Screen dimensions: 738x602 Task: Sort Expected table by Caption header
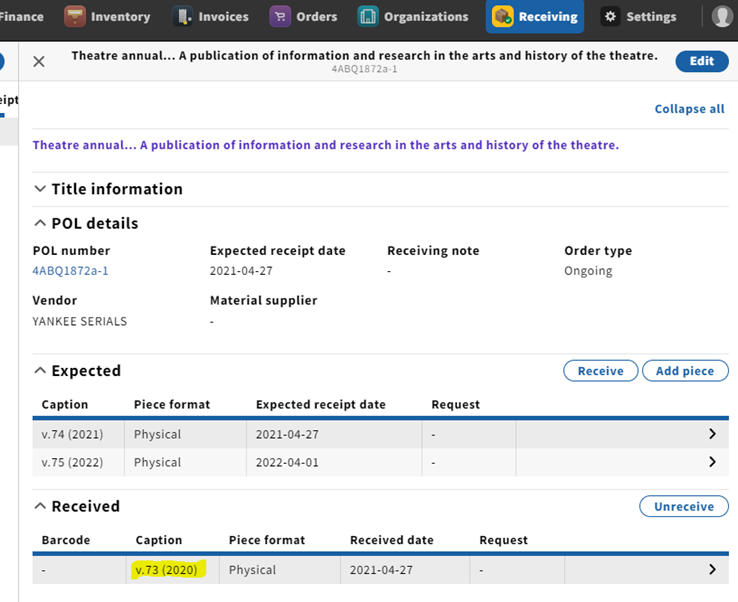(64, 404)
